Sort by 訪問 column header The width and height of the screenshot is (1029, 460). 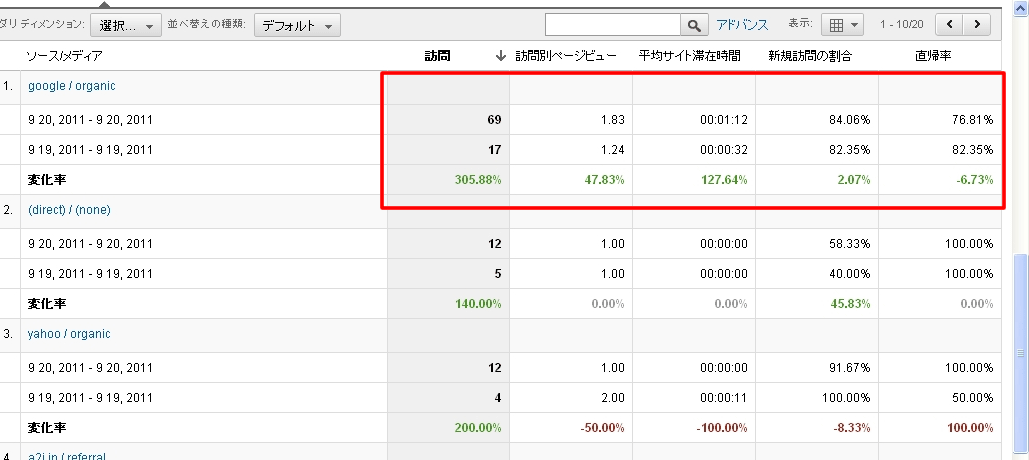pyautogui.click(x=437, y=56)
